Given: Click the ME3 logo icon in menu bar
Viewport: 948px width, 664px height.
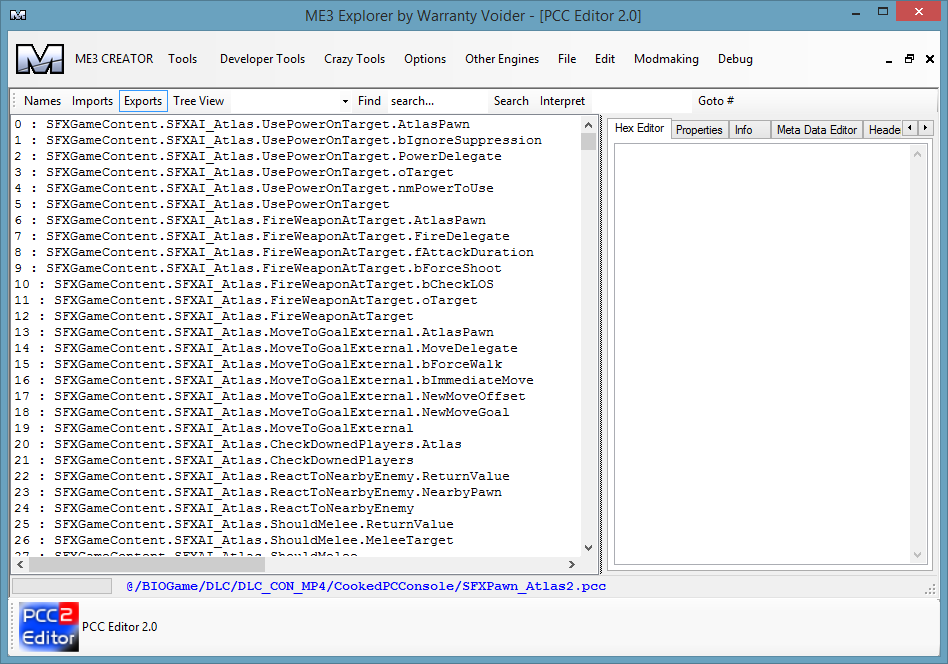Looking at the screenshot, I should click(x=40, y=59).
